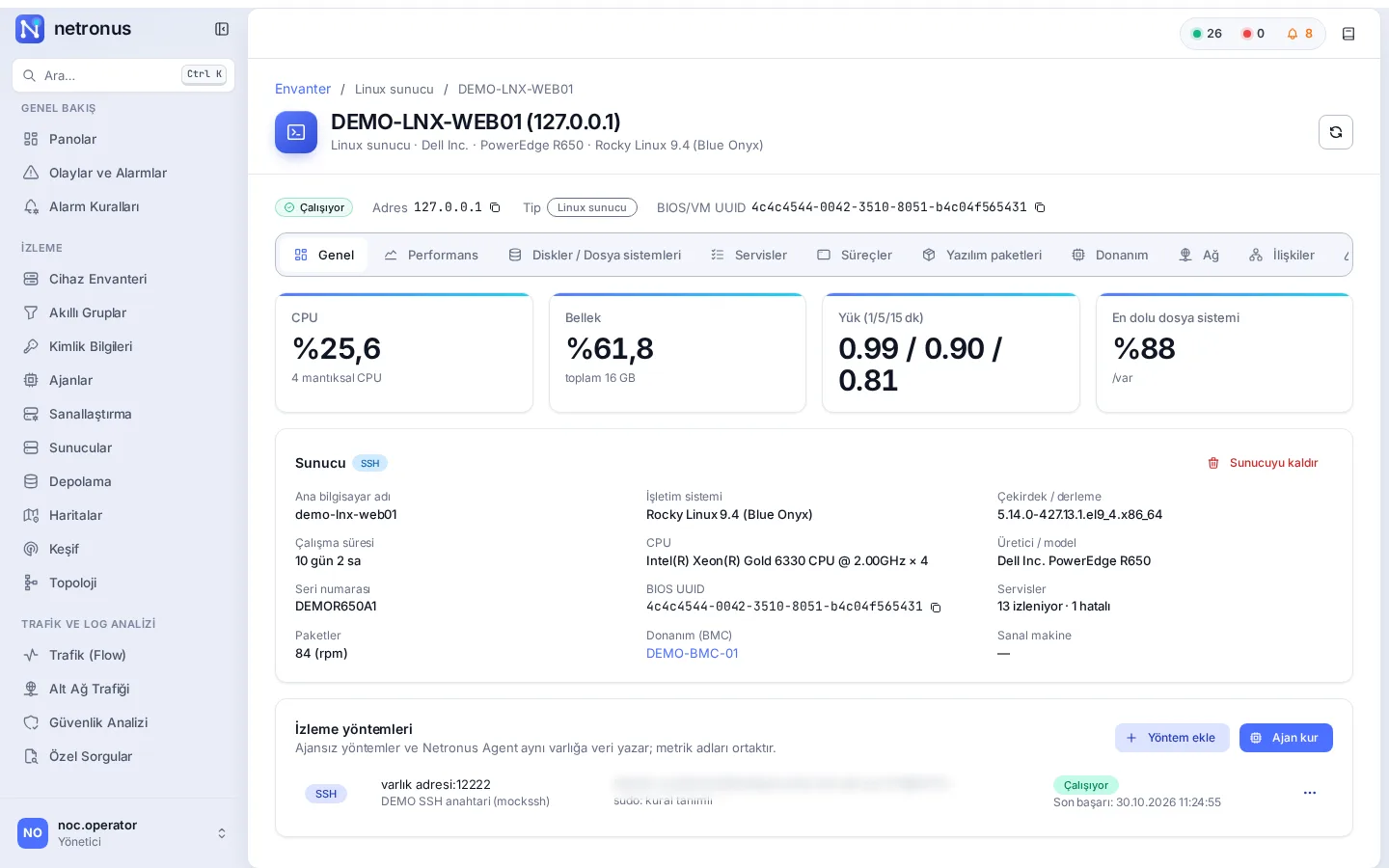Viewport: 1389px width, 868px height.
Task: Show the 26 green status count
Action: 1208,34
